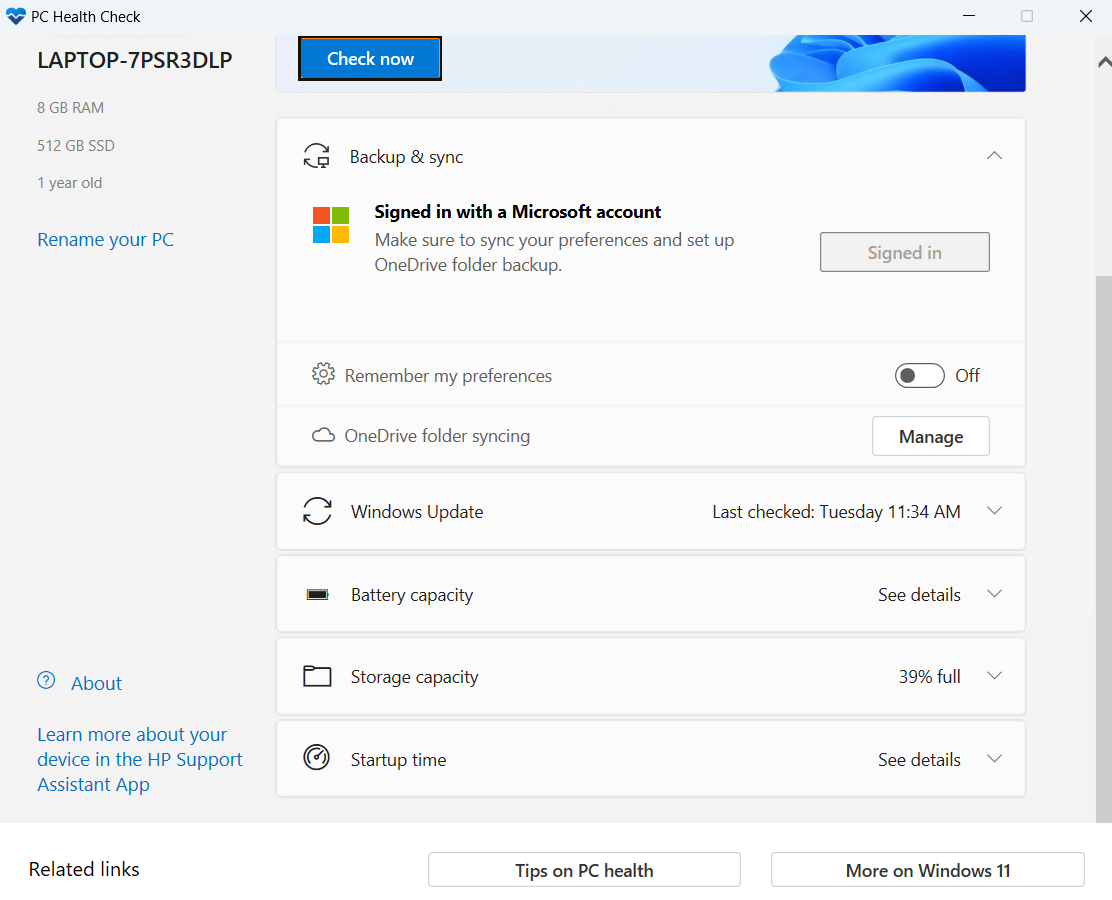The image size is (1112, 900).
Task: Click 'See details' in Battery capacity row
Action: 919,594
